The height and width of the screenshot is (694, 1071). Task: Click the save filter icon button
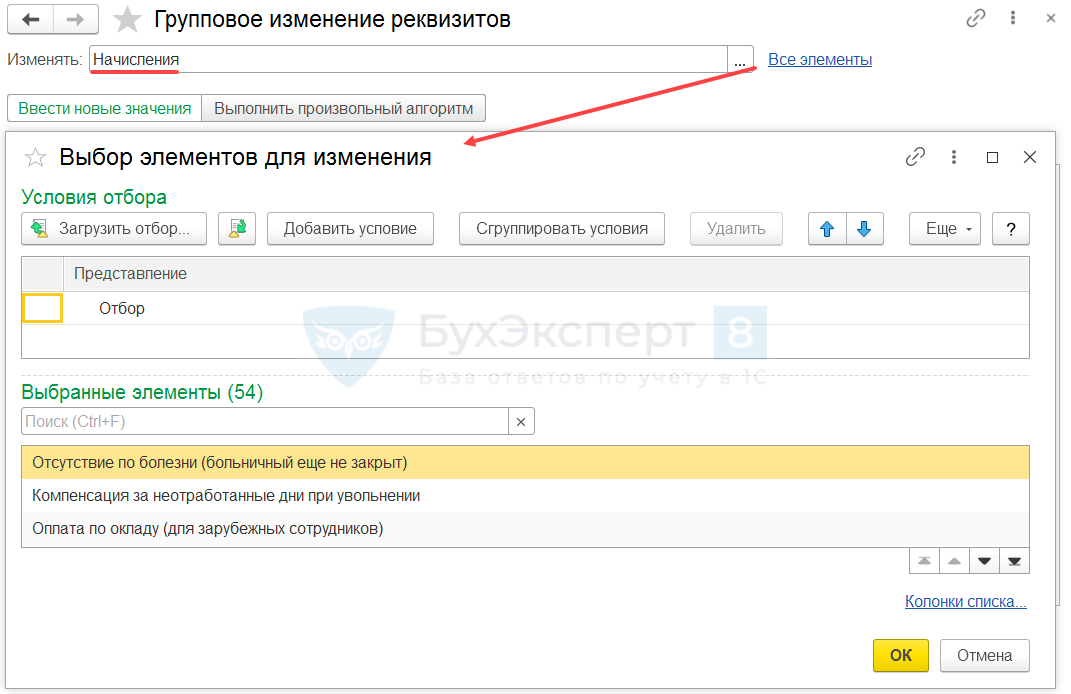[237, 228]
